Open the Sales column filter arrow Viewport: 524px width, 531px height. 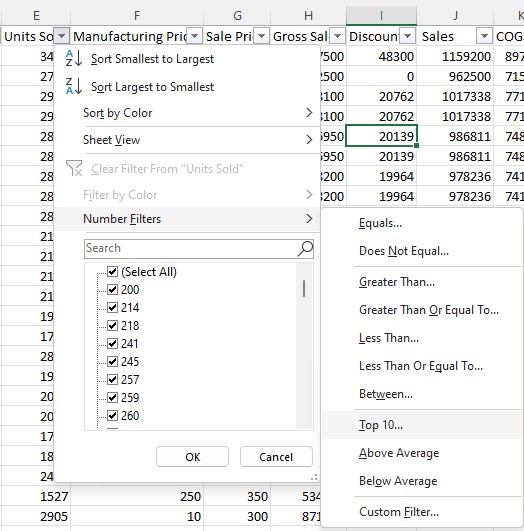(484, 36)
